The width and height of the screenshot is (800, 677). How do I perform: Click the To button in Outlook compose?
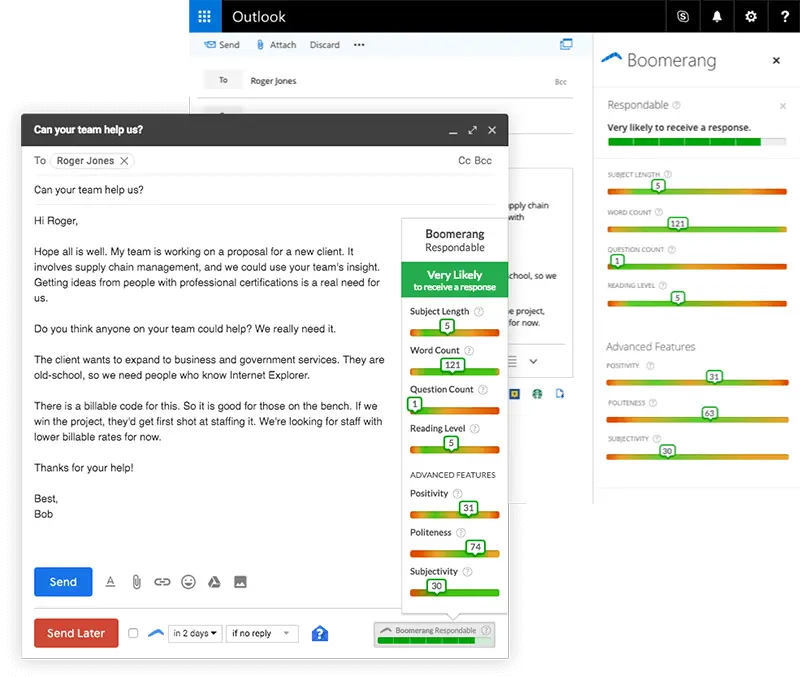pos(223,80)
